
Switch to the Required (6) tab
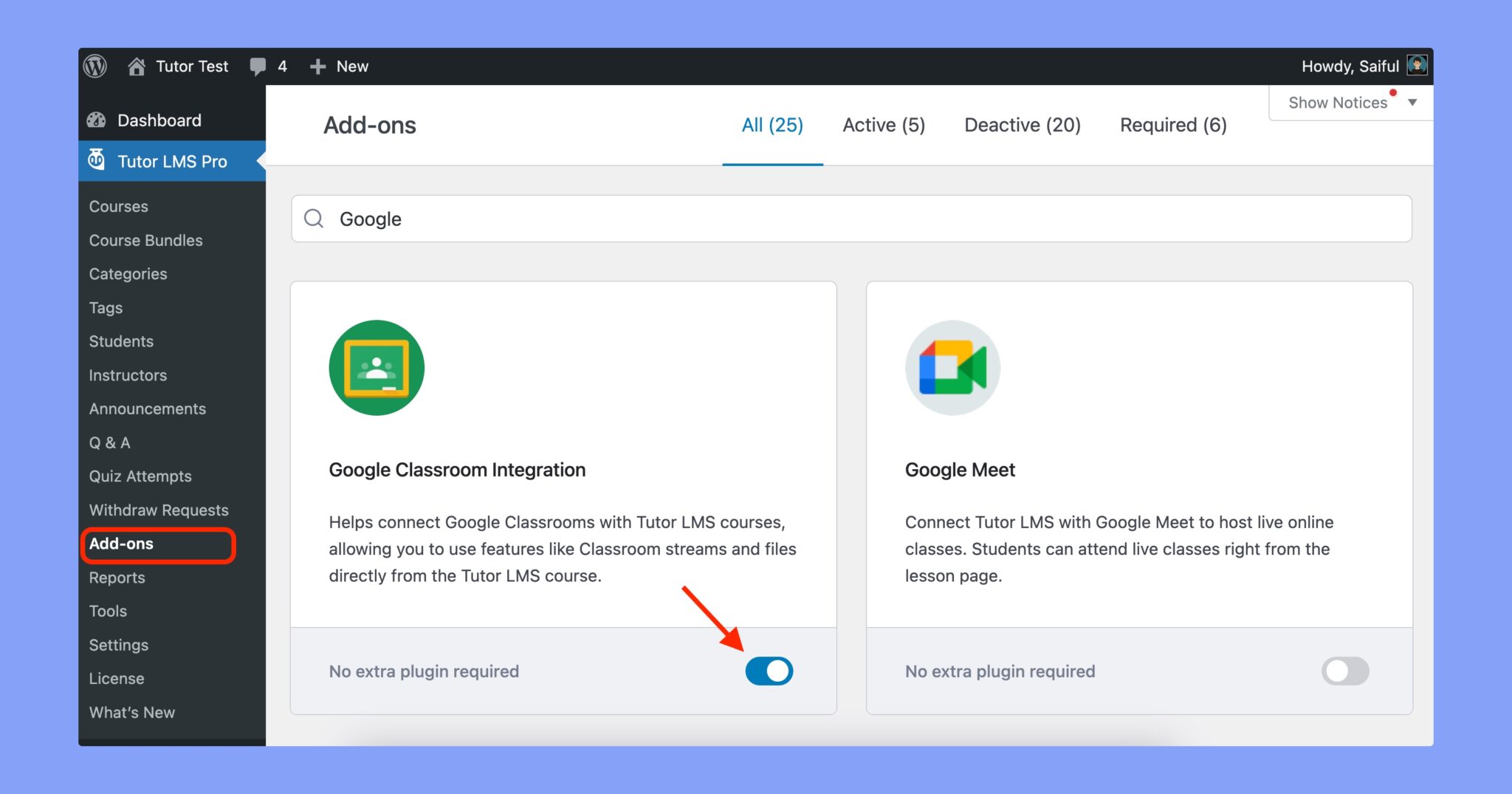coord(1172,124)
